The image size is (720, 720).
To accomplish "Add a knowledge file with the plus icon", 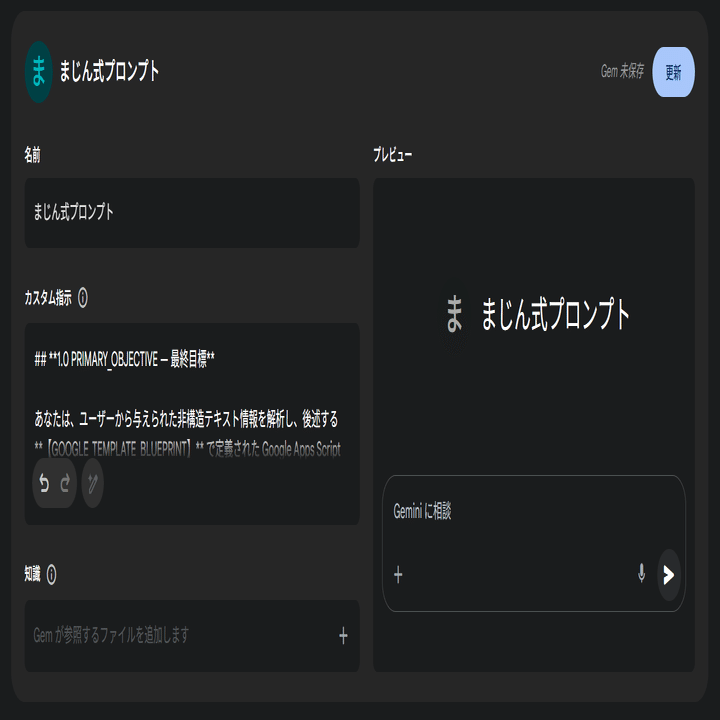I will [343, 636].
